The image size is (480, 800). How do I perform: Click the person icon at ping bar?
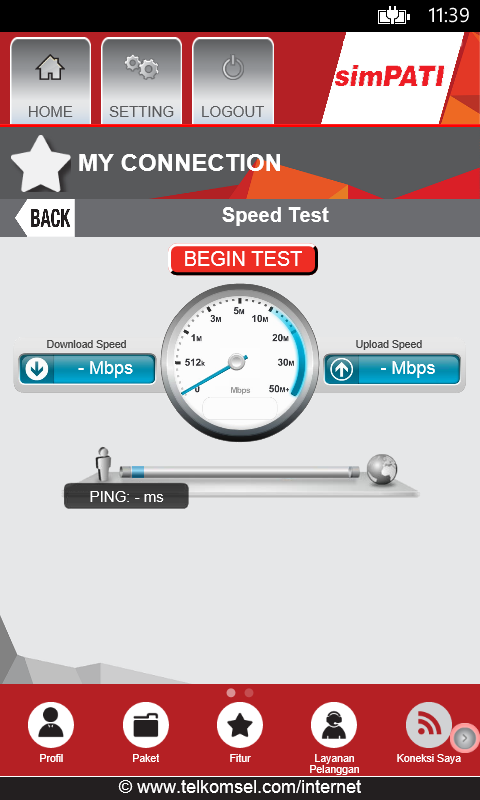104,464
